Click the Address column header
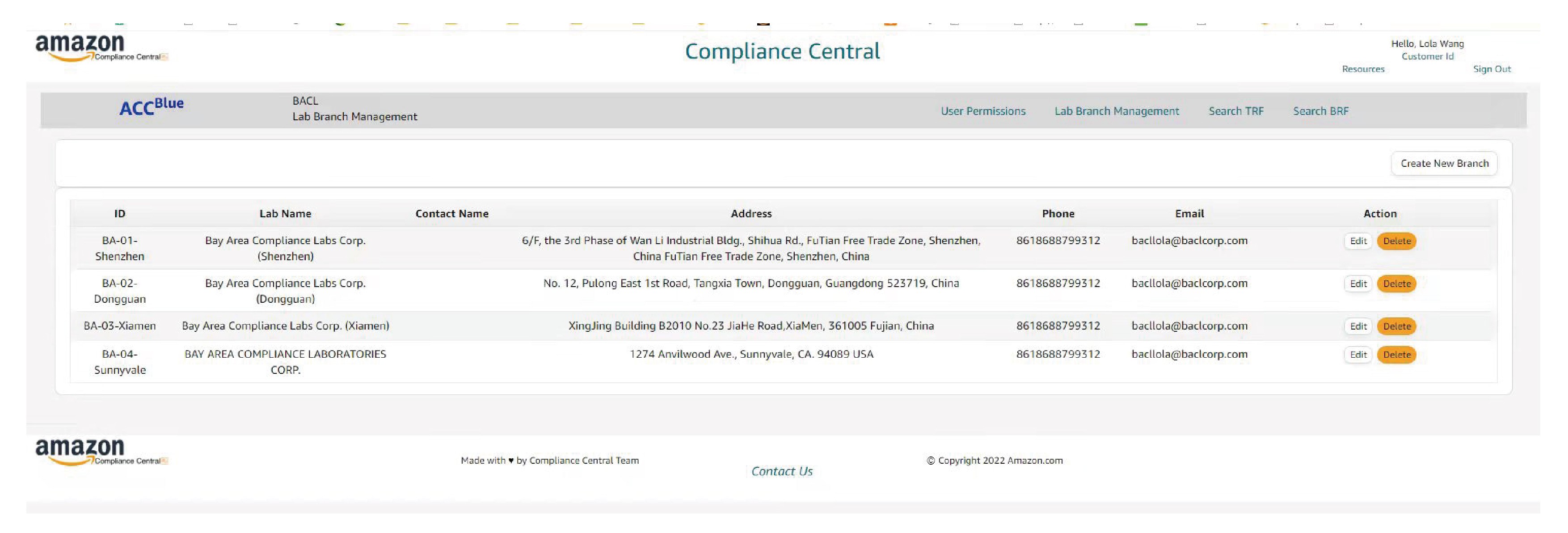Viewport: 1568px width, 533px height. (x=750, y=214)
